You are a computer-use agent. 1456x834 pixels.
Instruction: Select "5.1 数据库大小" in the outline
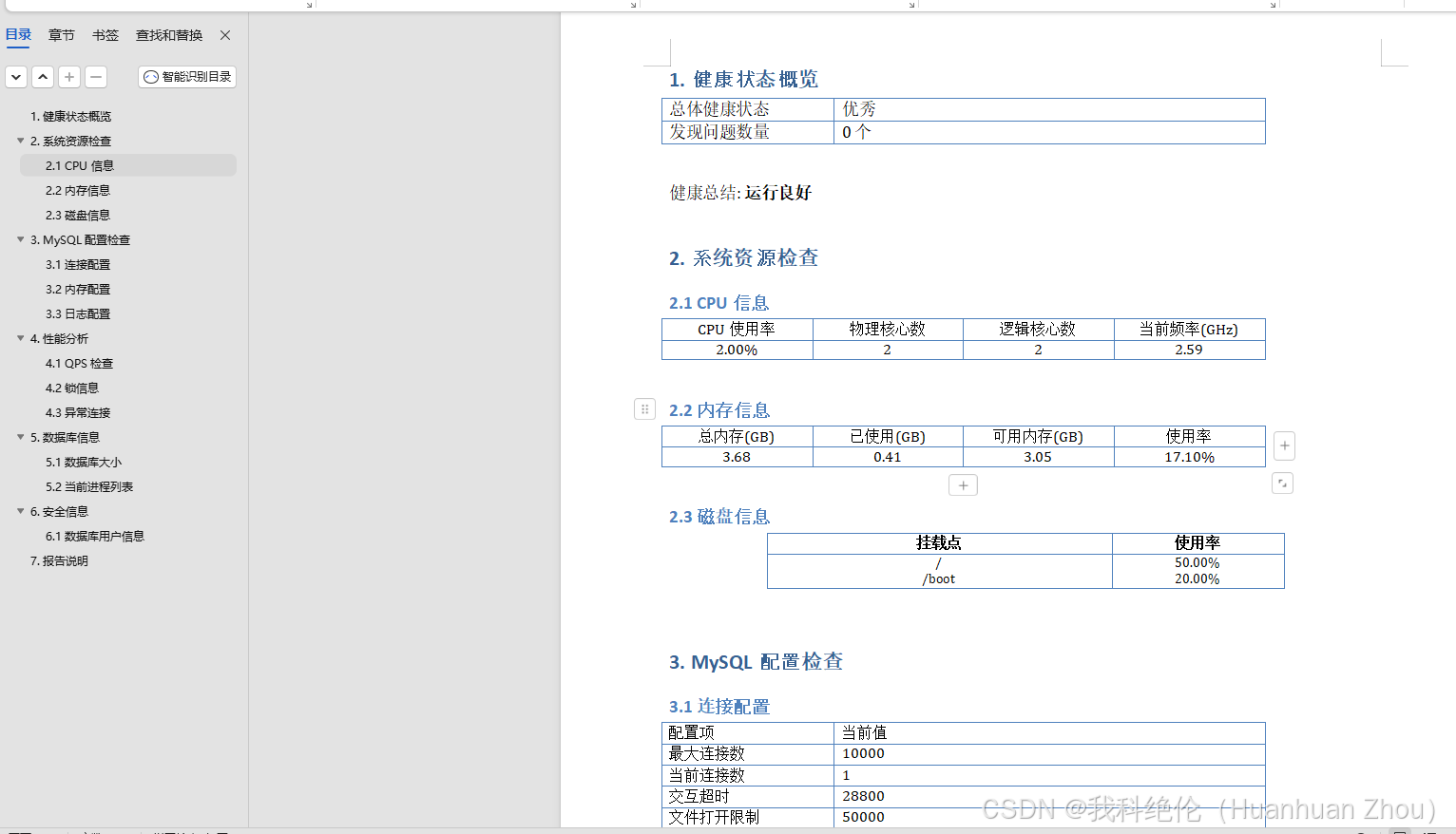click(86, 462)
